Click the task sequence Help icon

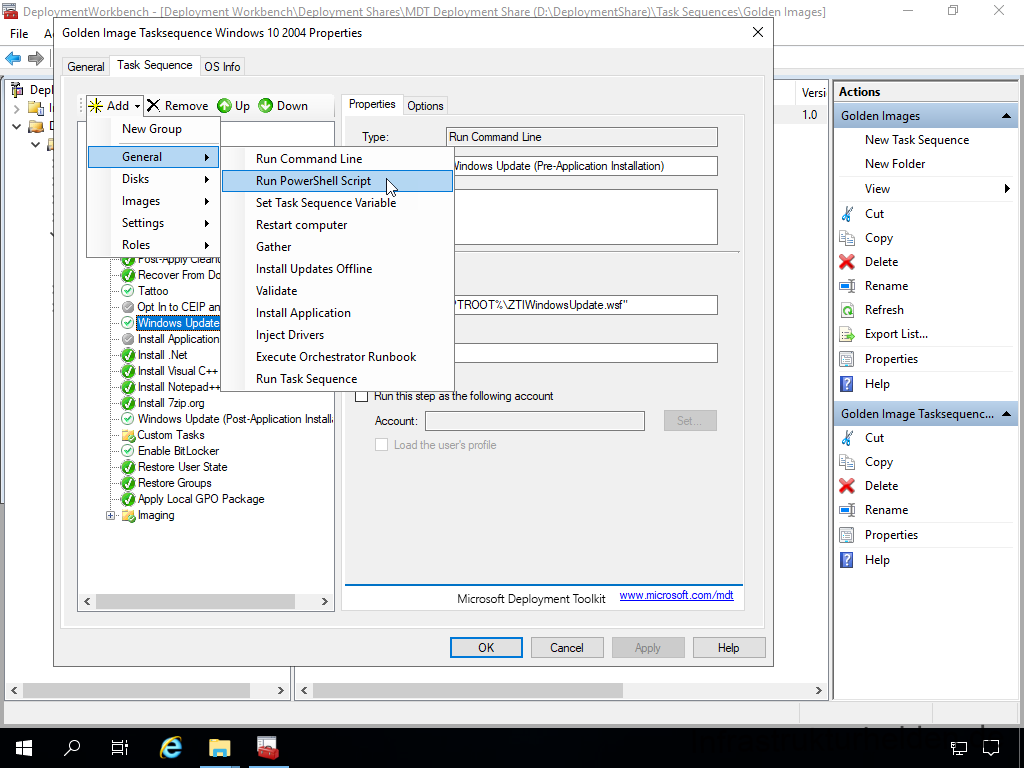tap(847, 560)
